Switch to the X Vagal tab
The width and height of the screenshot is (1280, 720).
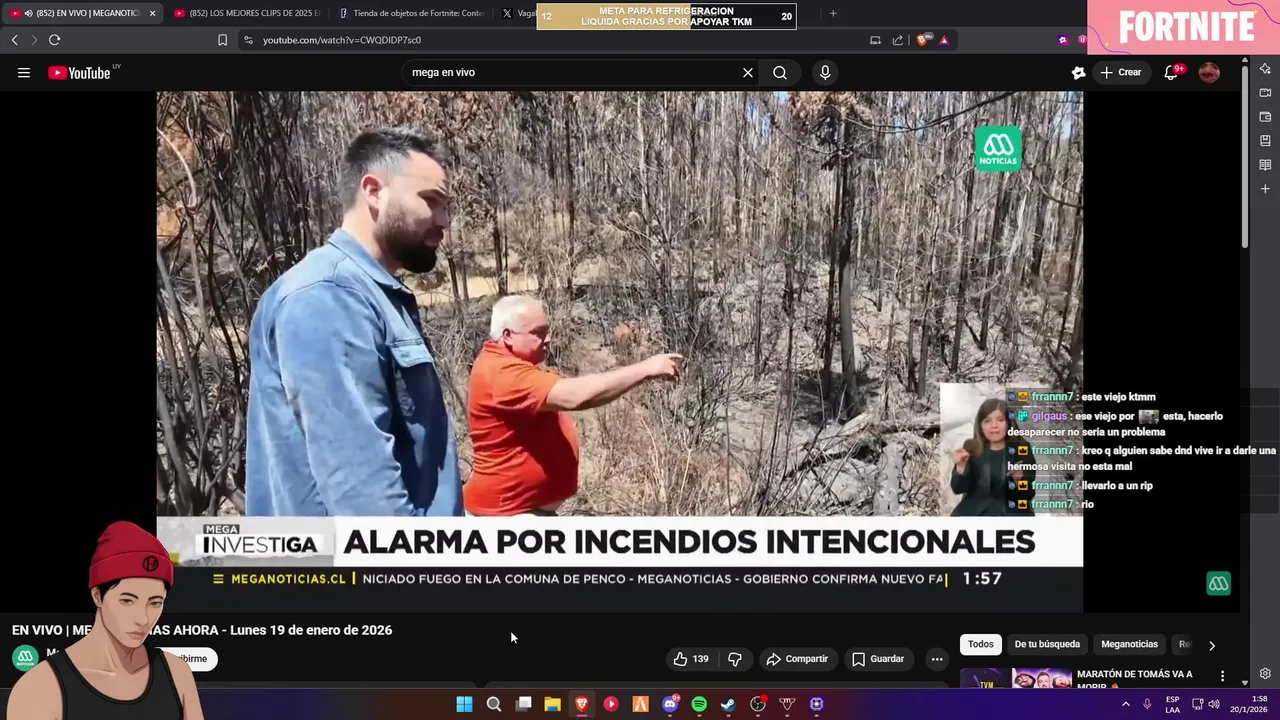[x=518, y=13]
